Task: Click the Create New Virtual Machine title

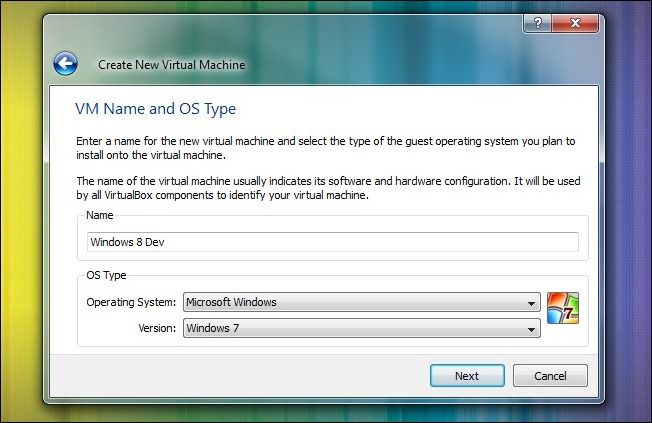Action: (171, 65)
